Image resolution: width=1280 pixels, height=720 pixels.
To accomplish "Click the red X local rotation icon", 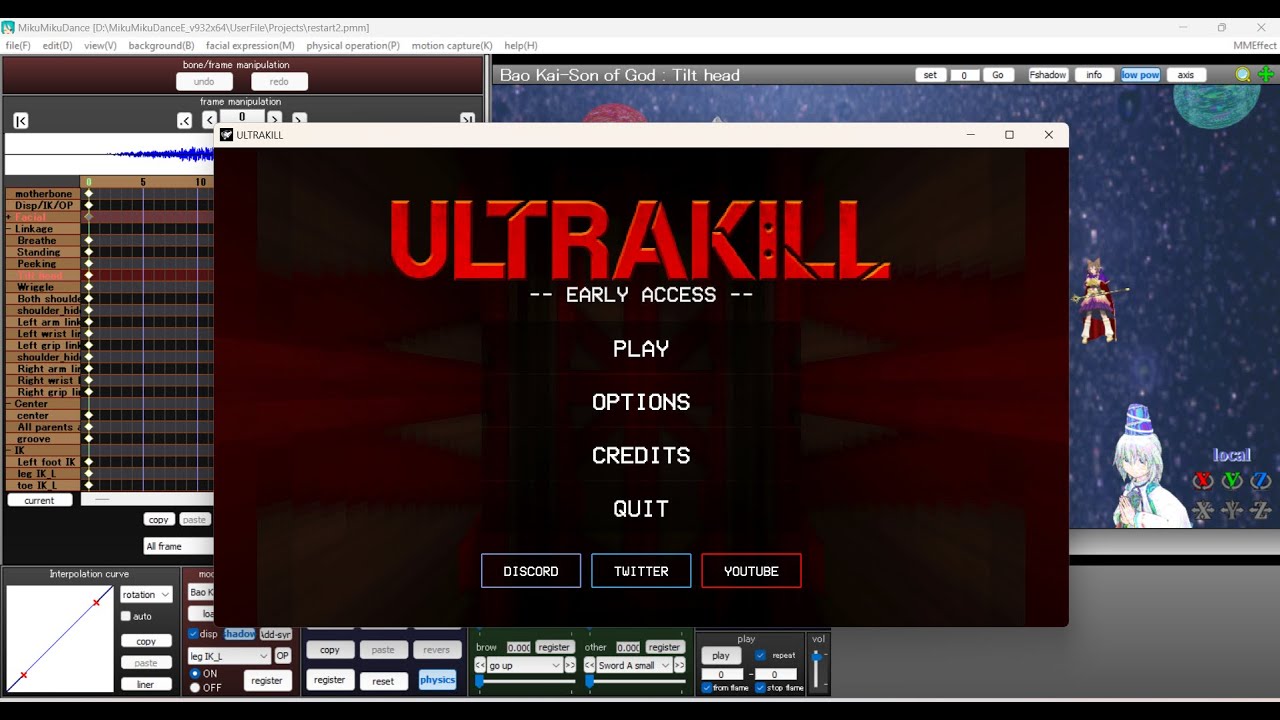I will point(1203,481).
